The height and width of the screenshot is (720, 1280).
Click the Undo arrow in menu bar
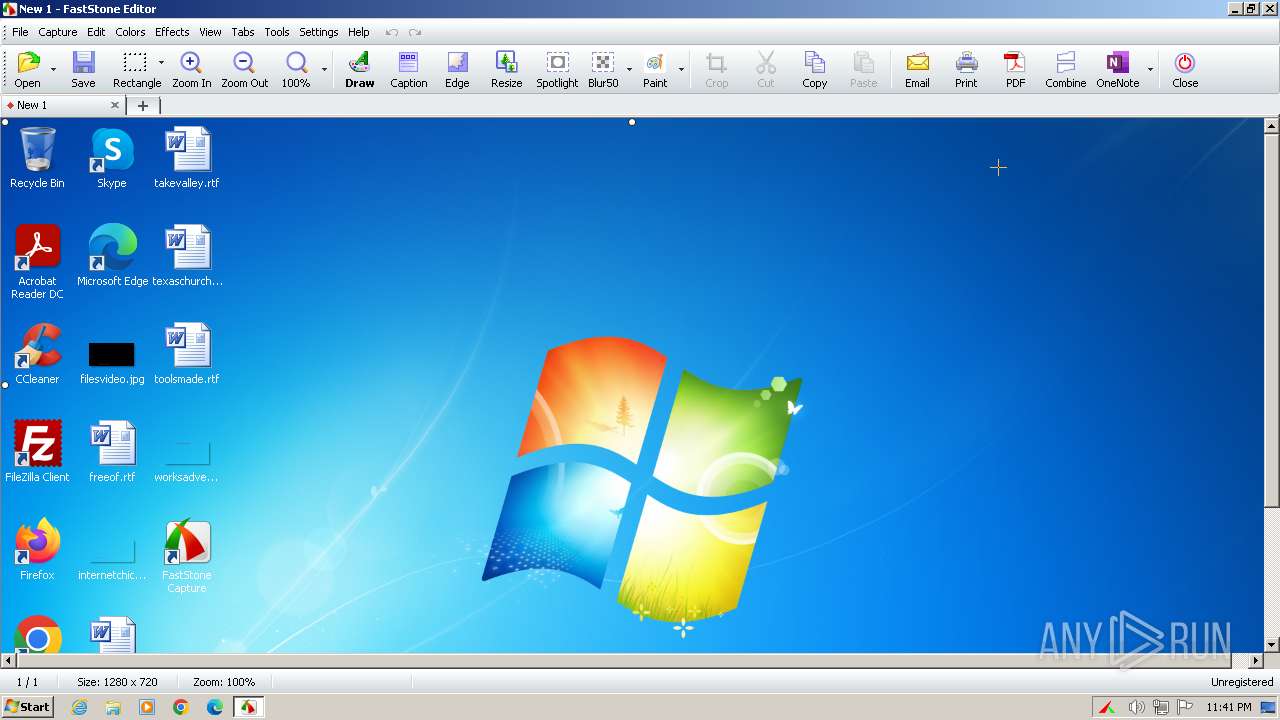point(392,32)
